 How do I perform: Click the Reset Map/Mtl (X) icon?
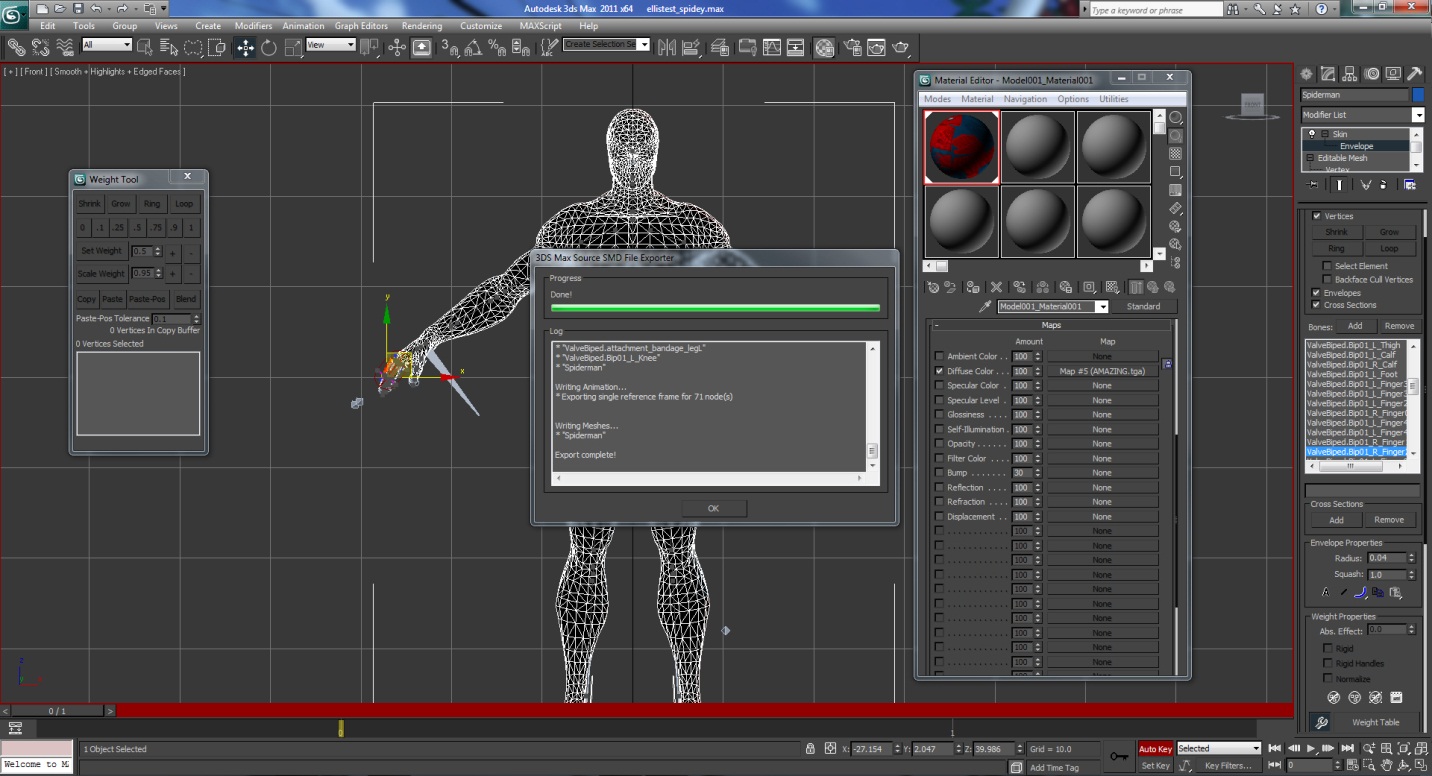[996, 287]
